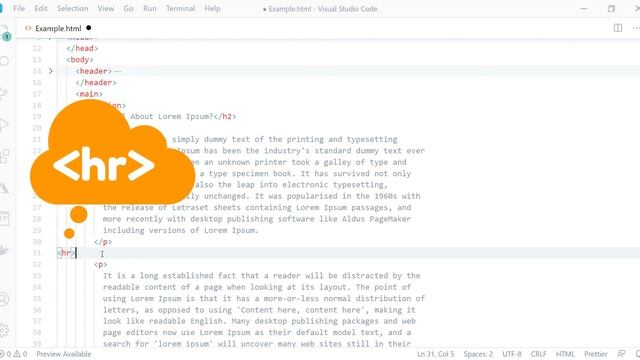640x360 pixels.
Task: Open the Search view in activity bar
Action: (4, 61)
